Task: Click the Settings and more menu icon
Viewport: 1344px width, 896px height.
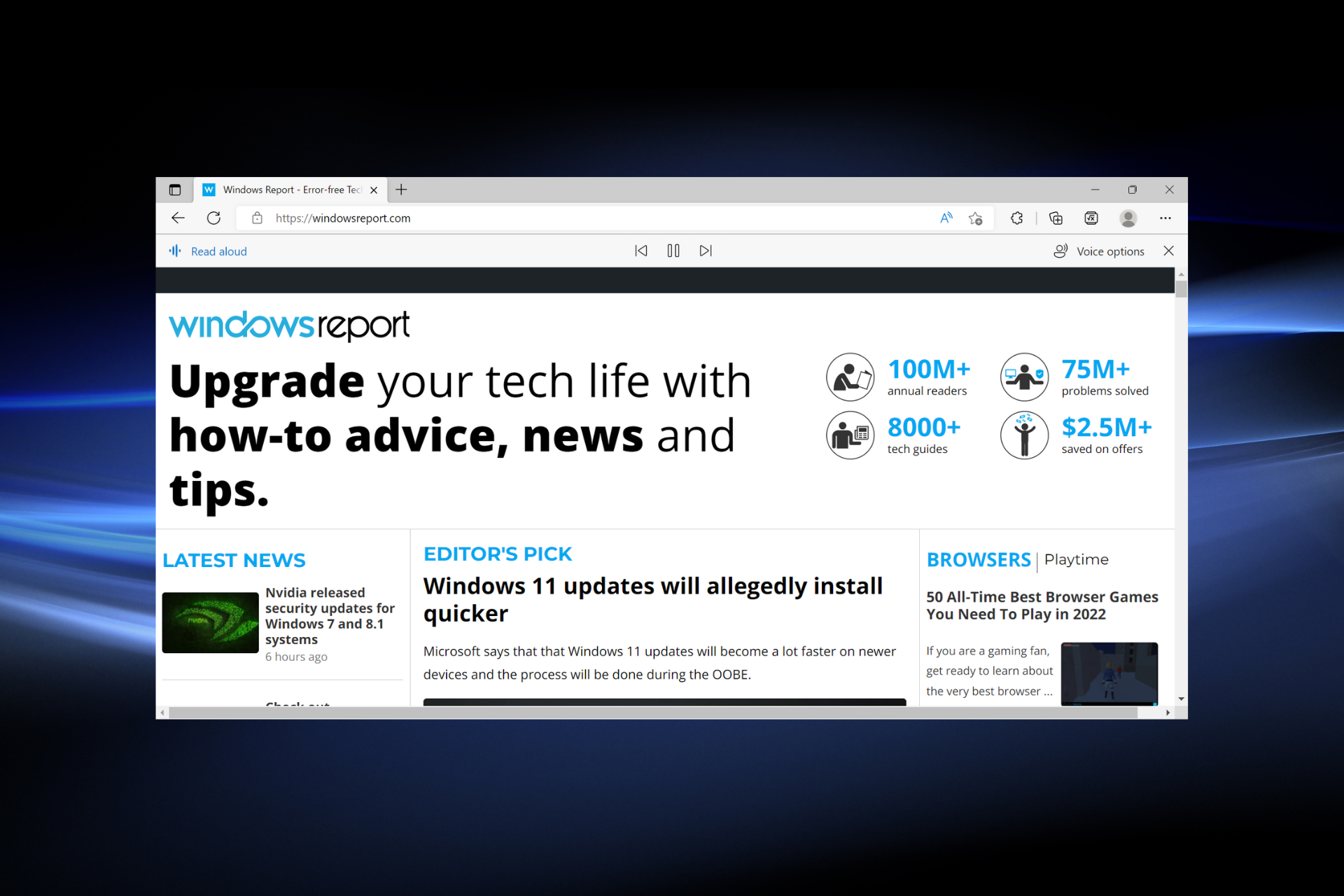Action: coord(1166,218)
